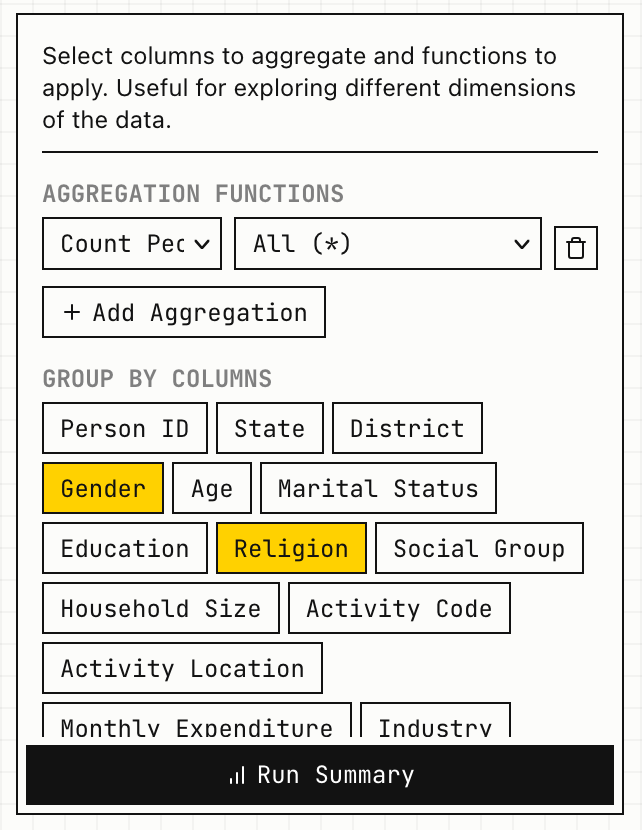Open the Count aggregation function dropdown
Viewport: 642px width, 830px height.
click(x=132, y=244)
